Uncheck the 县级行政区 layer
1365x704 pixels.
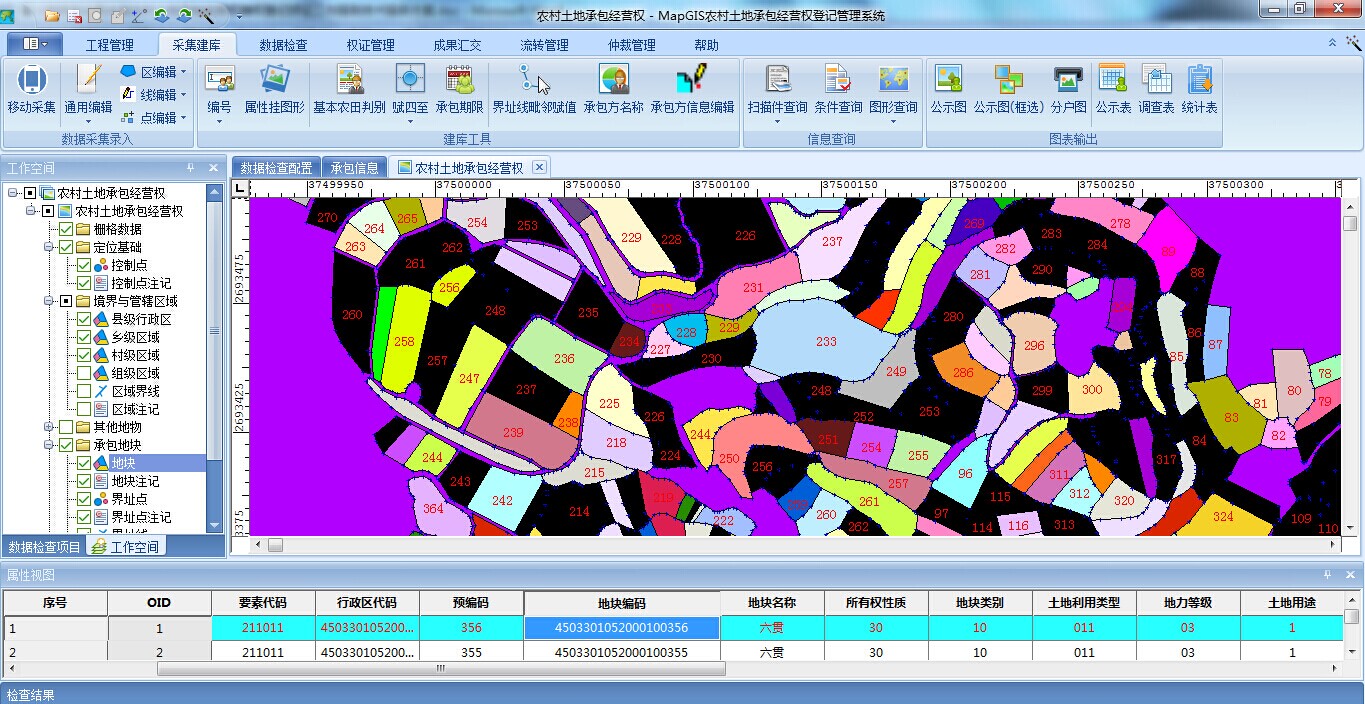84,319
